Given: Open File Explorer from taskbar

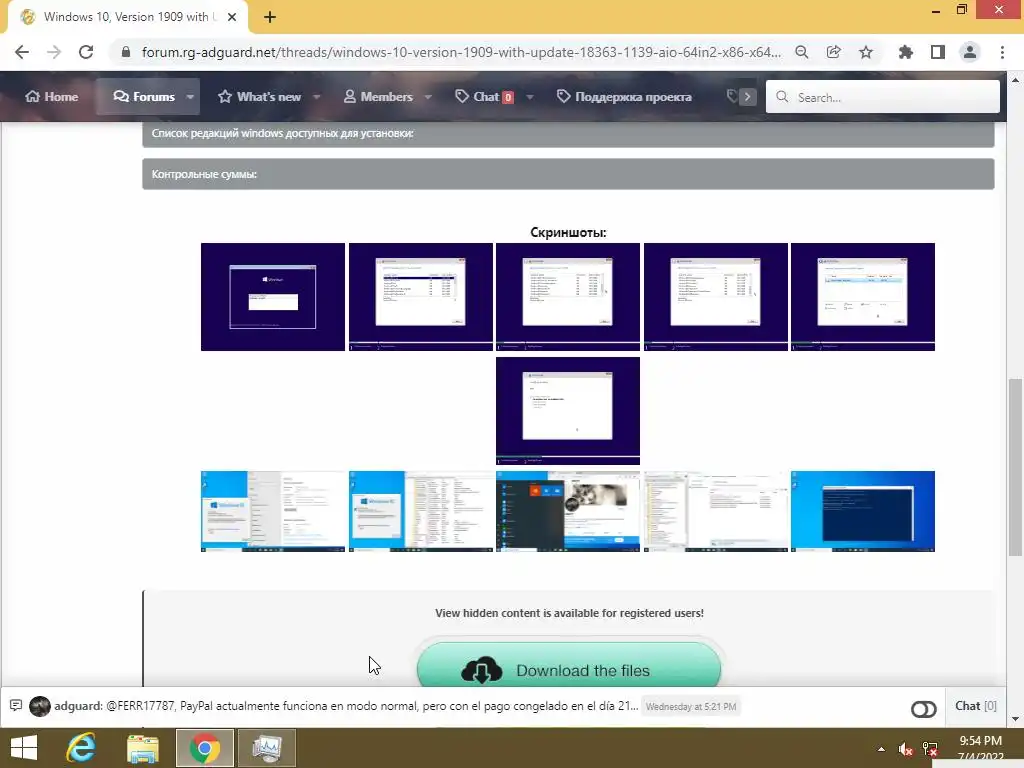Looking at the screenshot, I should click(x=143, y=748).
